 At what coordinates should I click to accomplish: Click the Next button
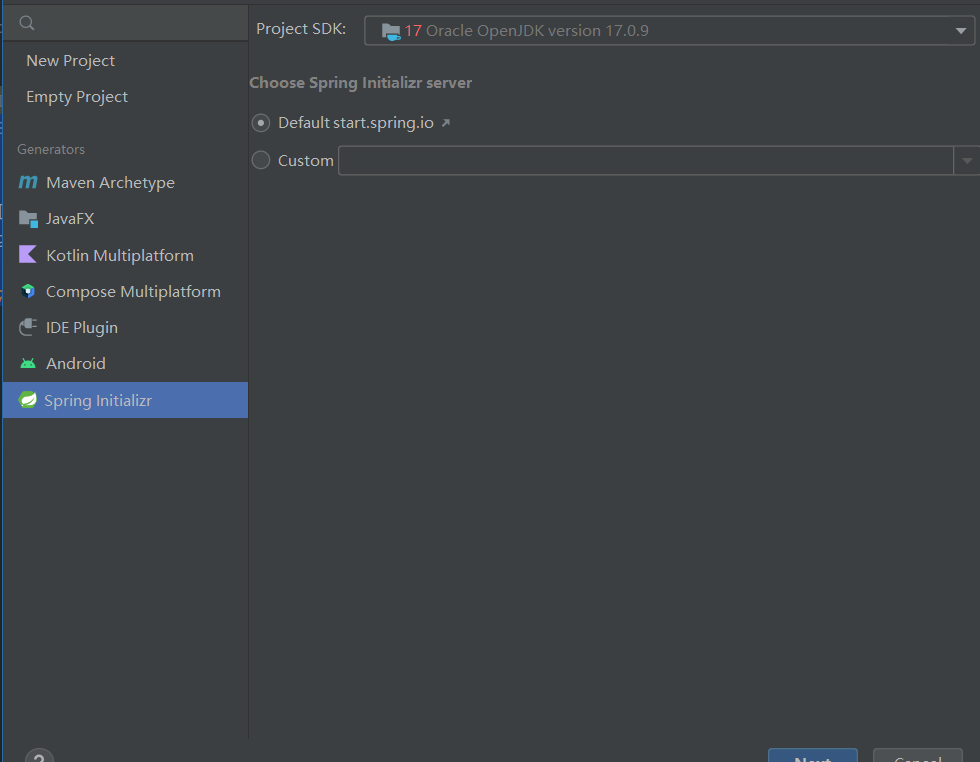[x=812, y=755]
